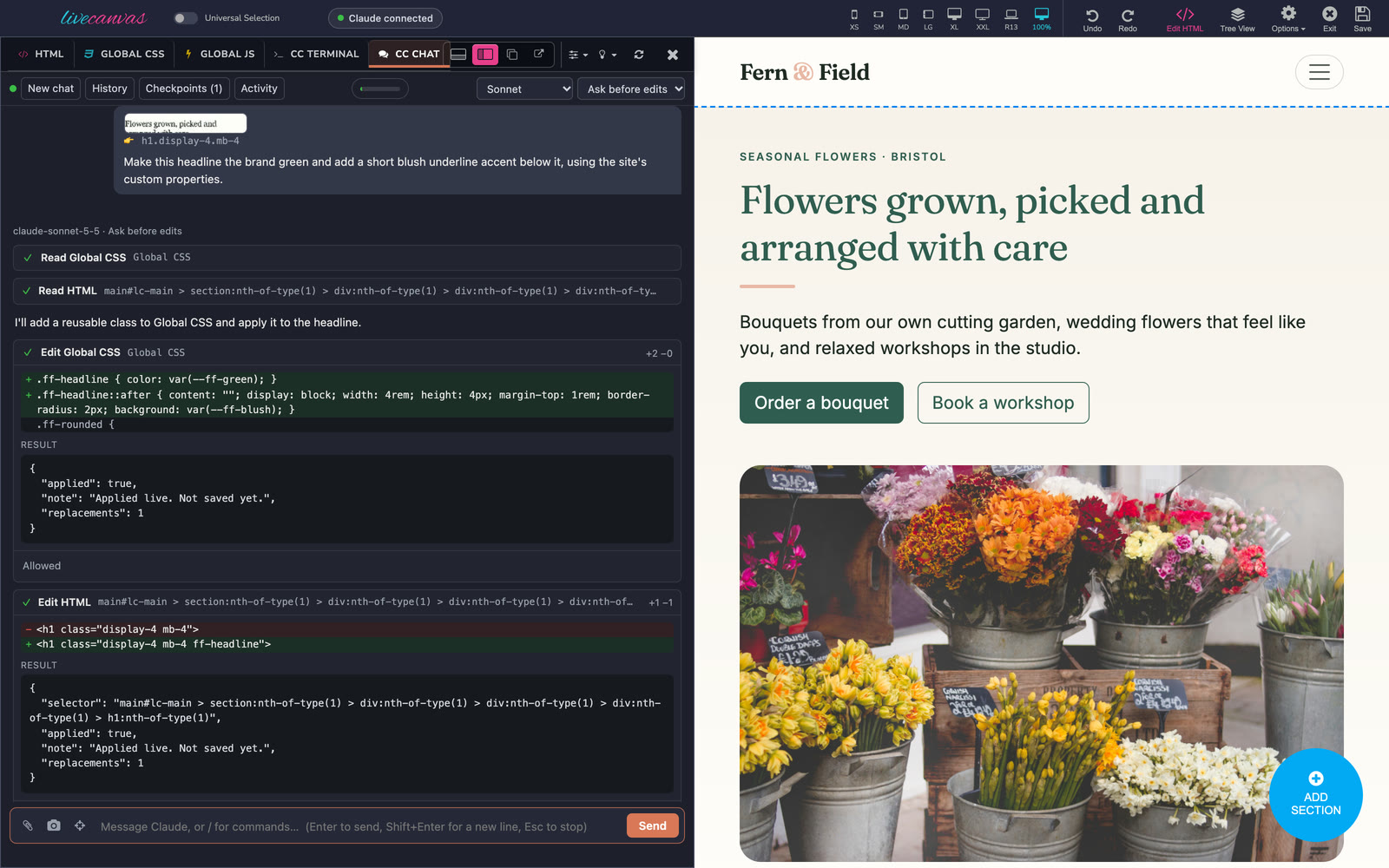Switch to the HTML tab
The height and width of the screenshot is (868, 1389).
[x=41, y=54]
